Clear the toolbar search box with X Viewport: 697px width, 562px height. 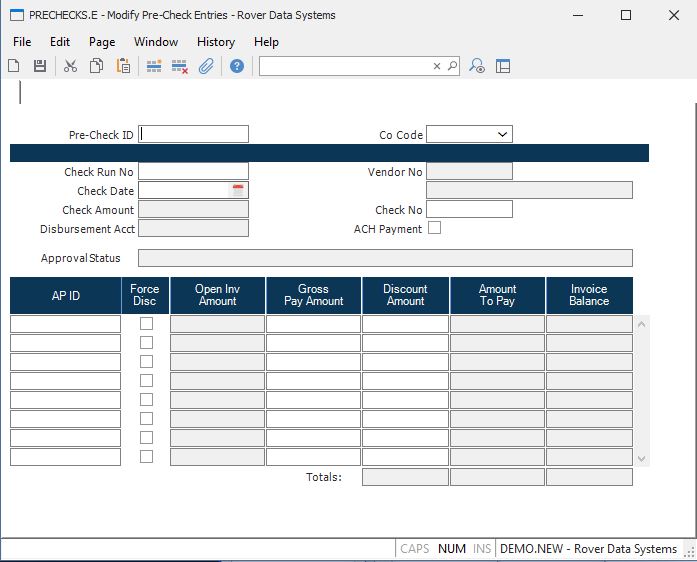(436, 66)
